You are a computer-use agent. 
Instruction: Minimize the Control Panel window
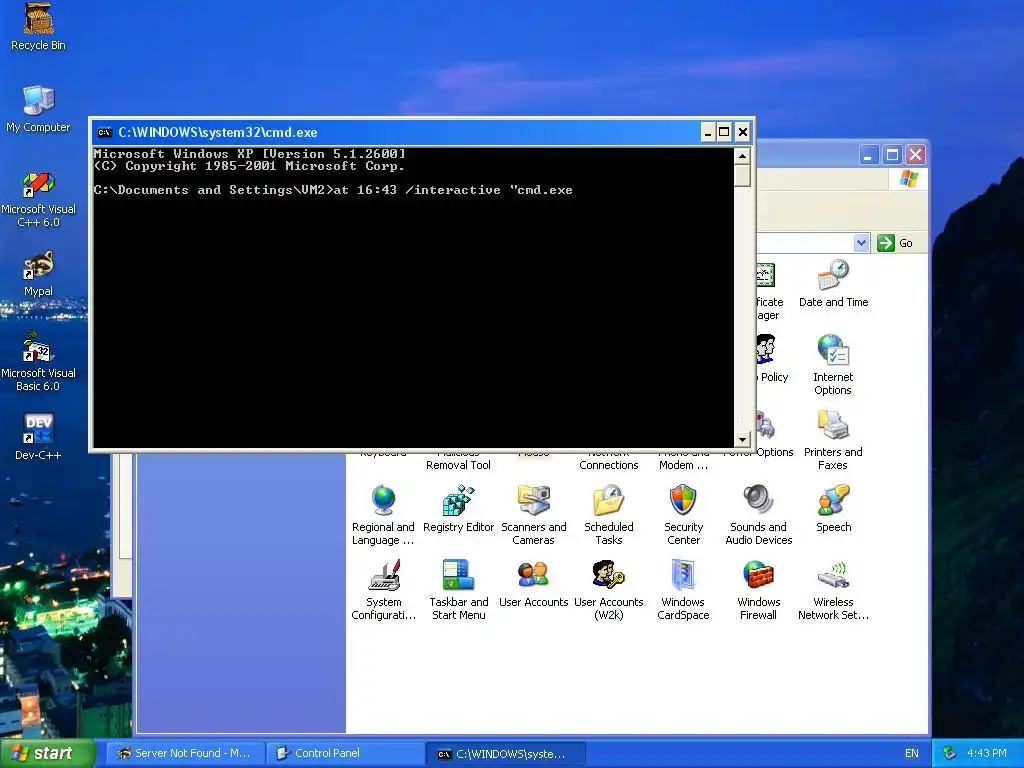click(869, 155)
